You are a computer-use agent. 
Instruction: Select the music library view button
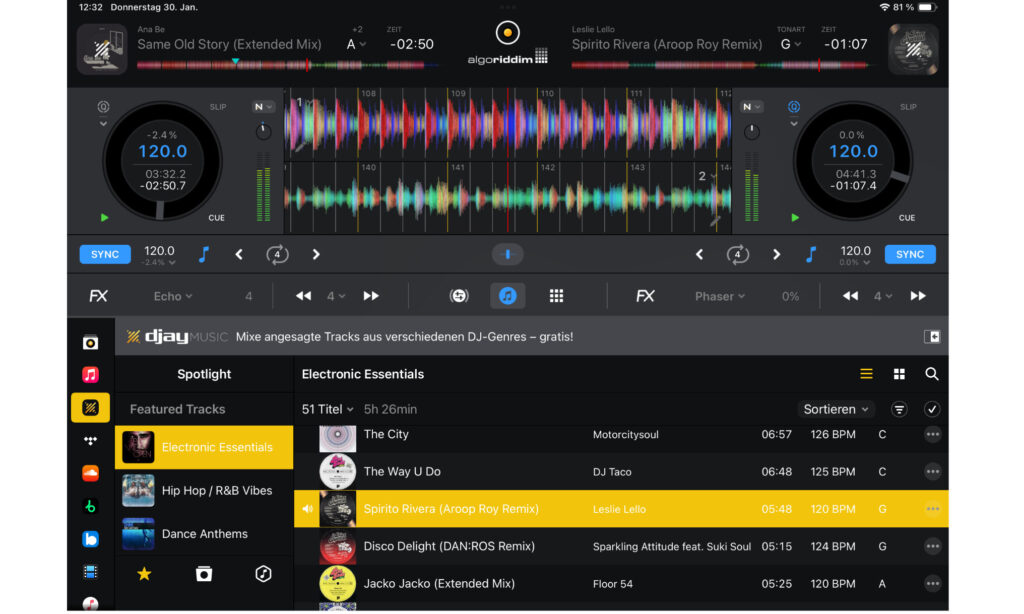coord(507,297)
